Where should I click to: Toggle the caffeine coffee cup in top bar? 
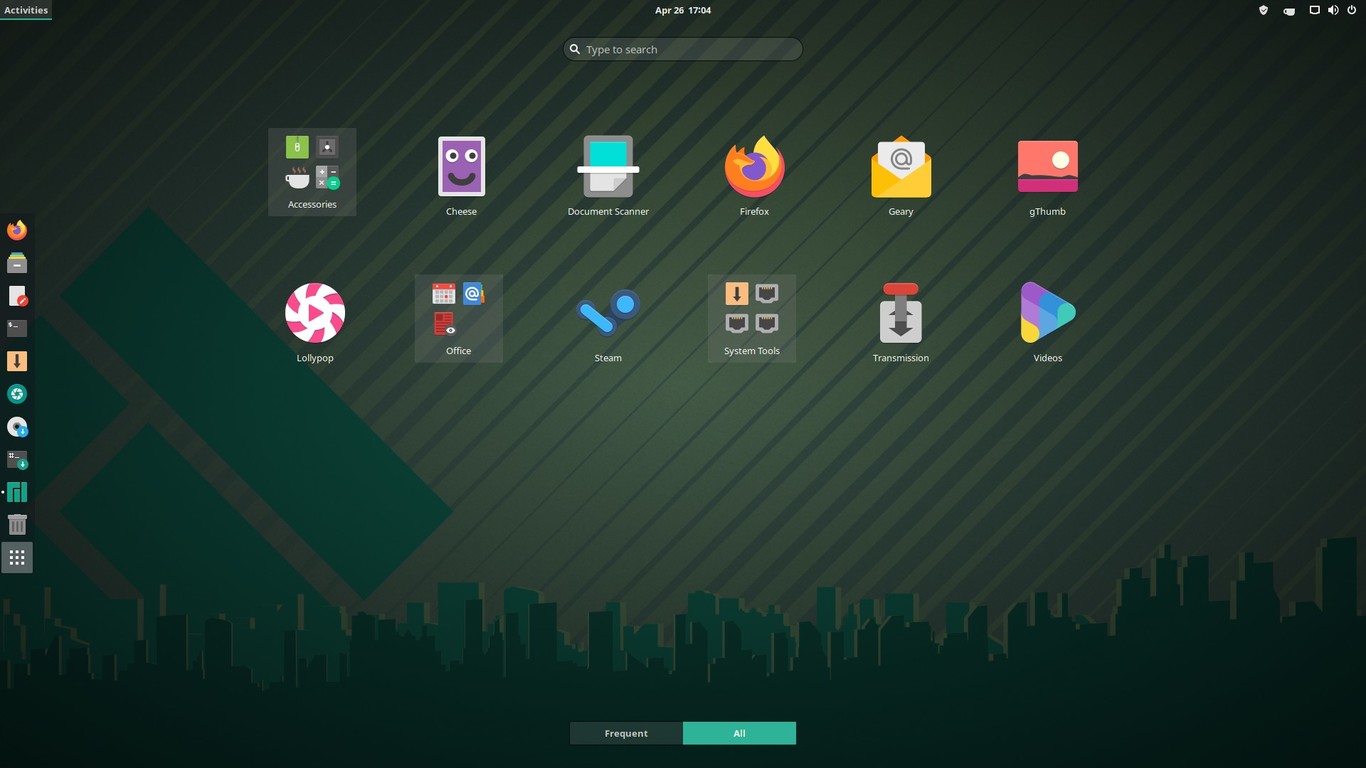coord(1289,10)
